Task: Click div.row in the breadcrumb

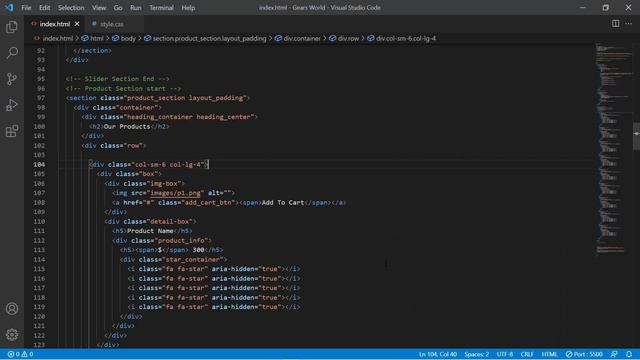Action: (x=348, y=38)
